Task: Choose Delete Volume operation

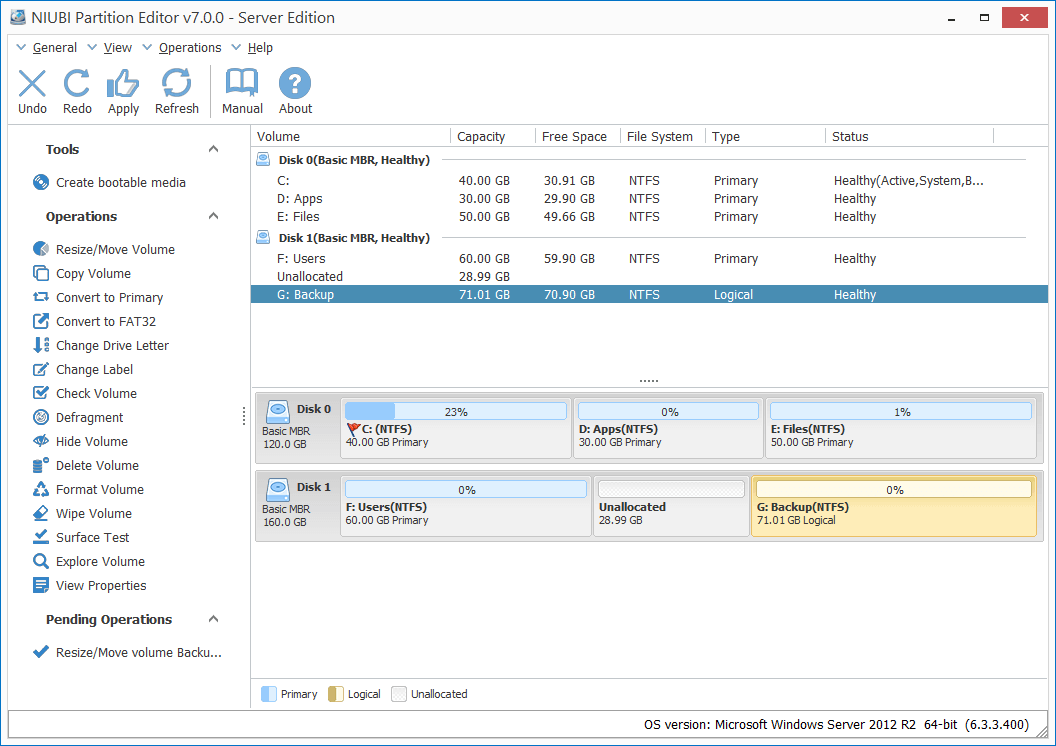Action: click(x=86, y=465)
